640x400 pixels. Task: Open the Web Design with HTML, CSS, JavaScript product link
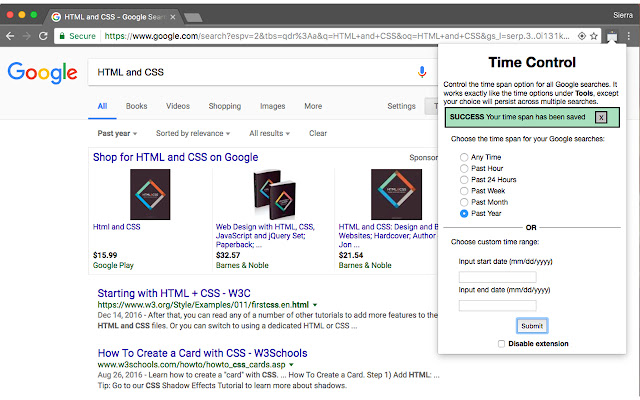[x=265, y=236]
